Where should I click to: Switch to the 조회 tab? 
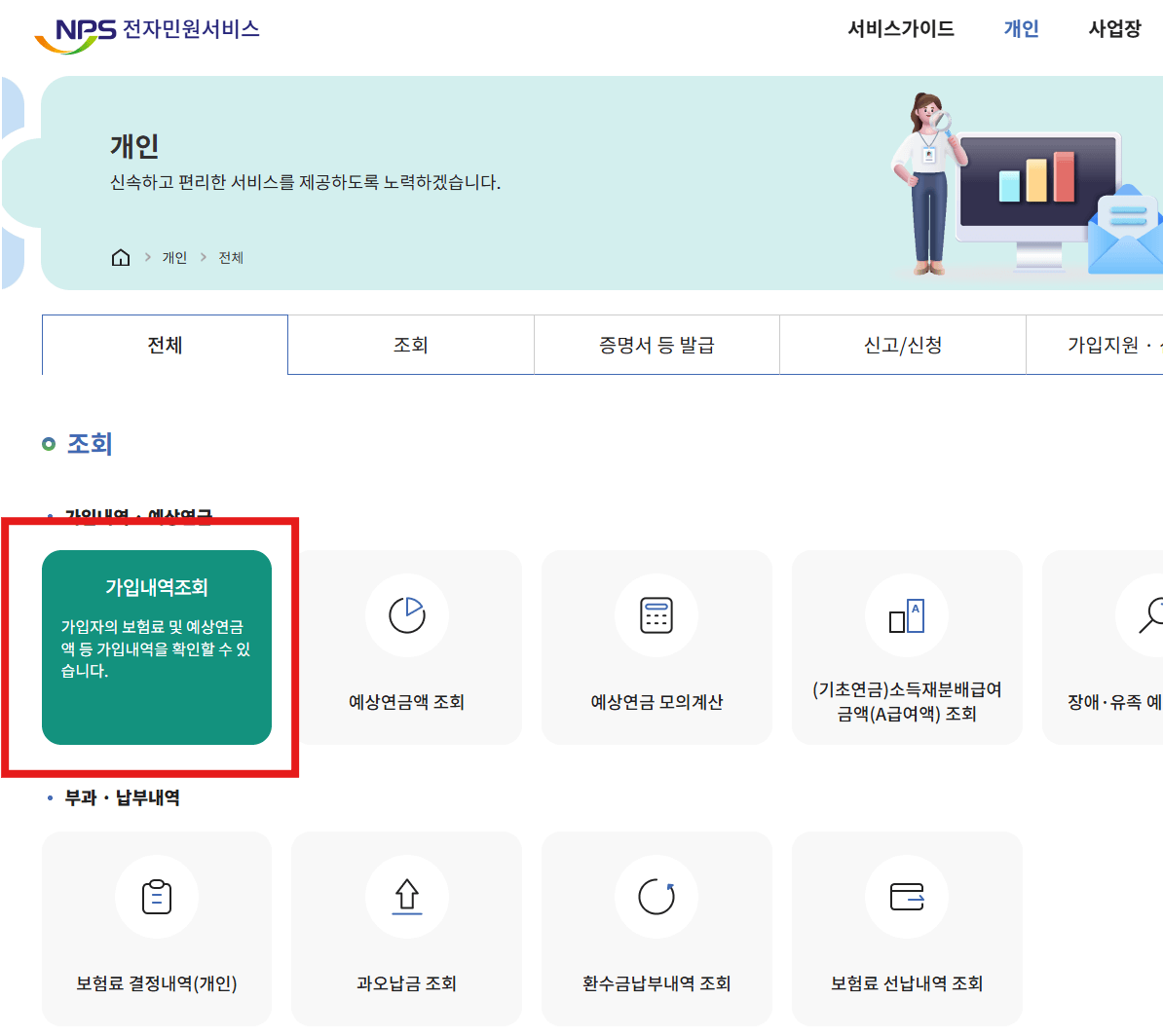(410, 345)
